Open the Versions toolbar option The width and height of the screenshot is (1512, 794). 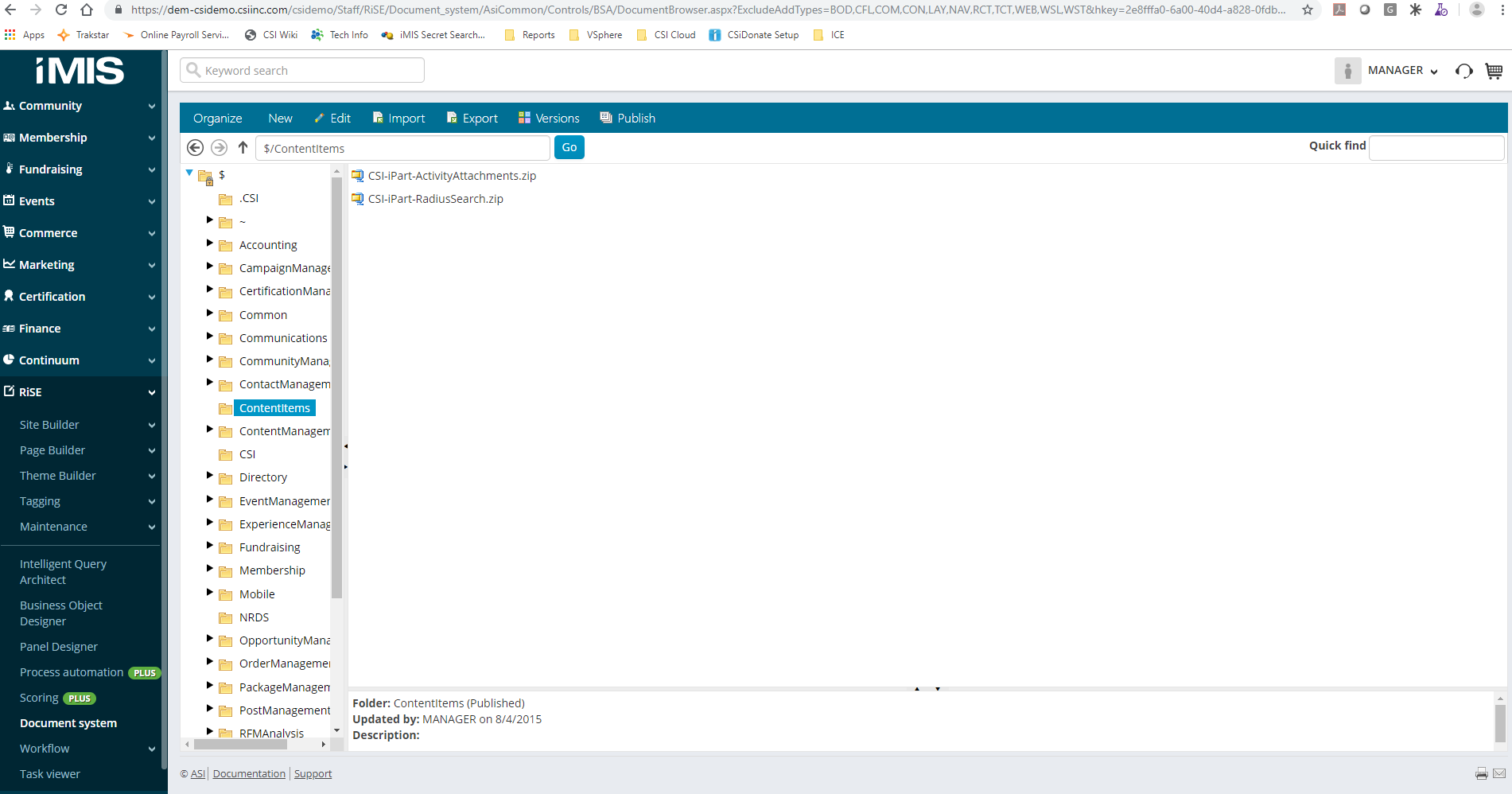click(x=549, y=119)
